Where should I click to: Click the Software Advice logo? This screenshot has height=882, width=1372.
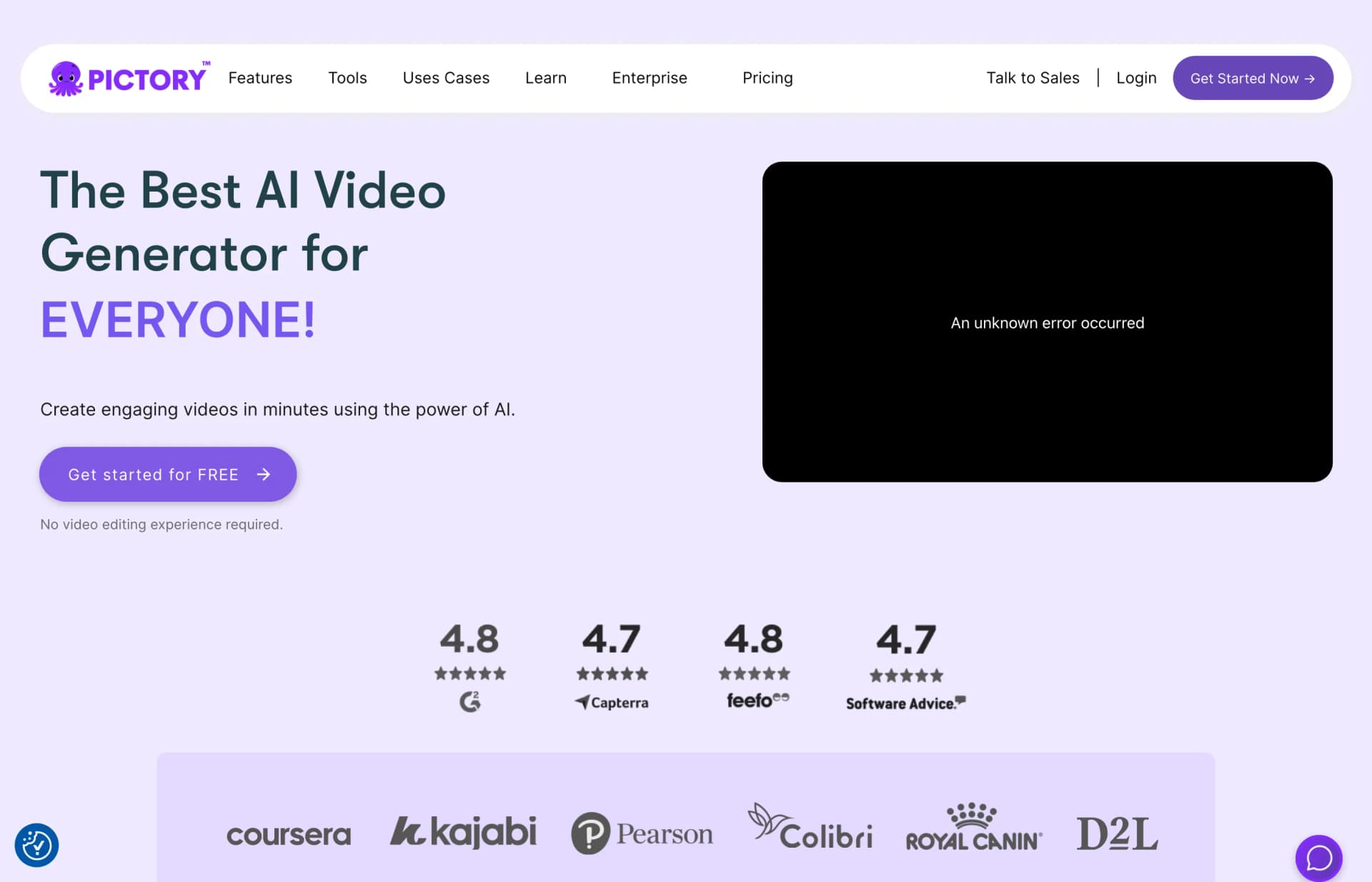click(x=905, y=703)
